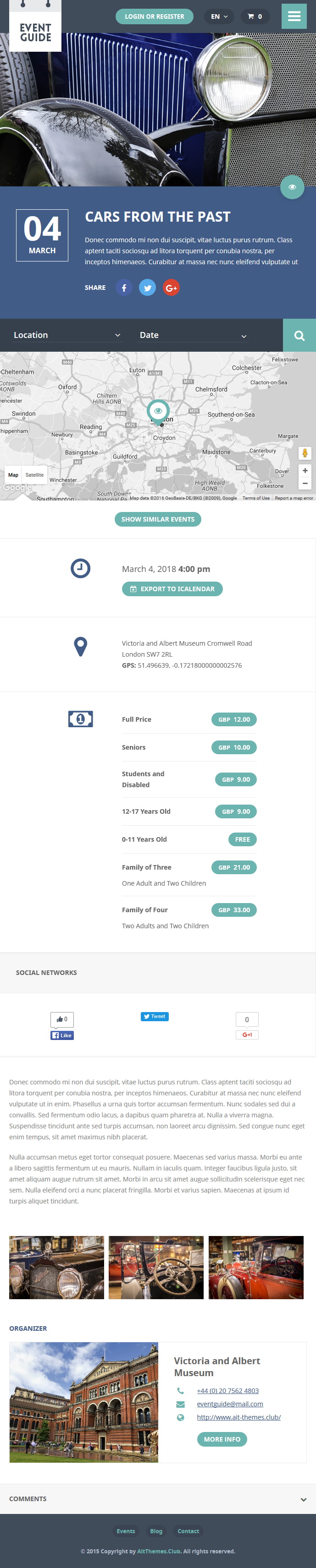316x1568 pixels.
Task: Toggle the header eye visibility button
Action: pyautogui.click(x=292, y=187)
